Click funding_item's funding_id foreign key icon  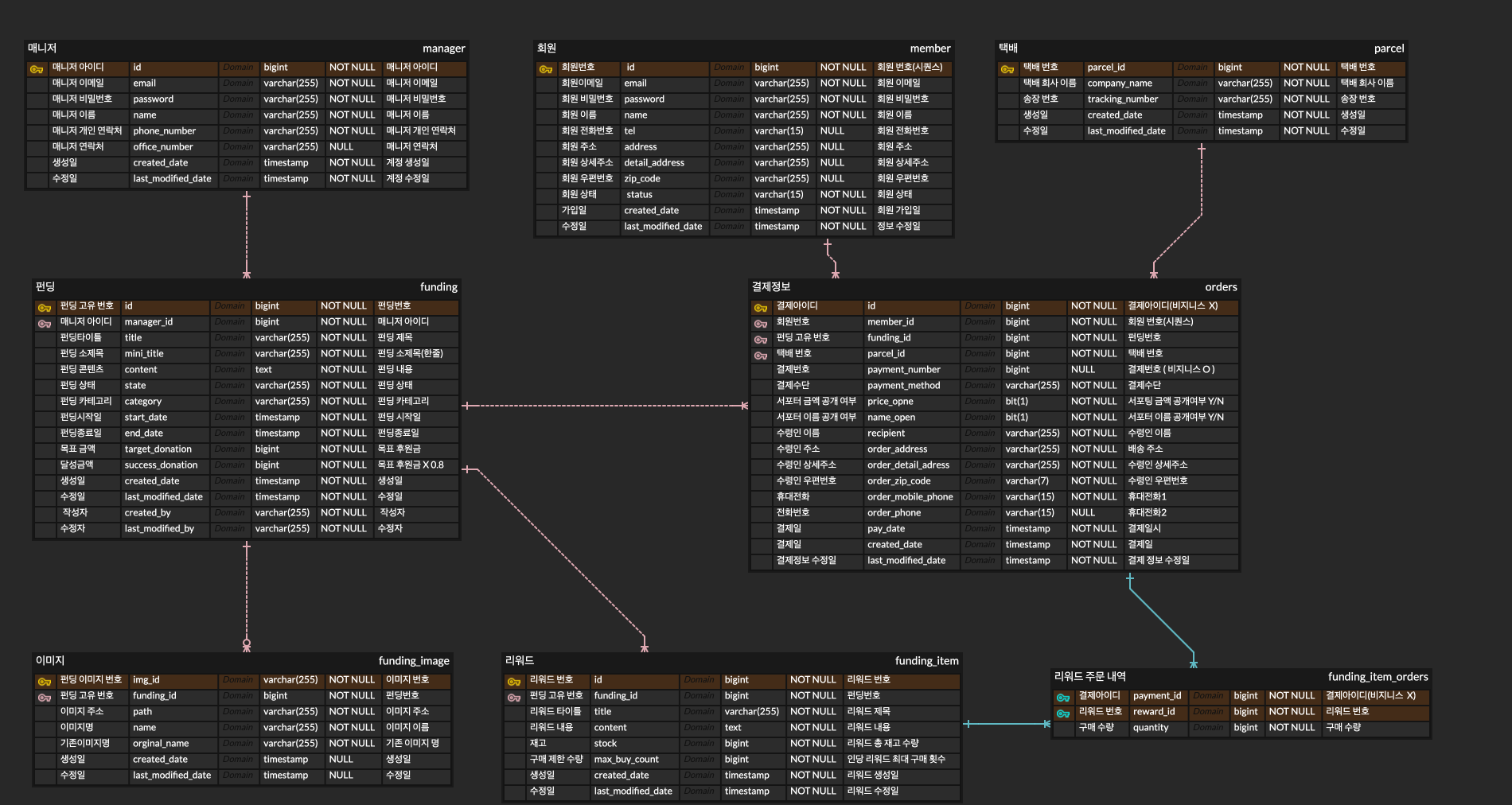[x=514, y=698]
